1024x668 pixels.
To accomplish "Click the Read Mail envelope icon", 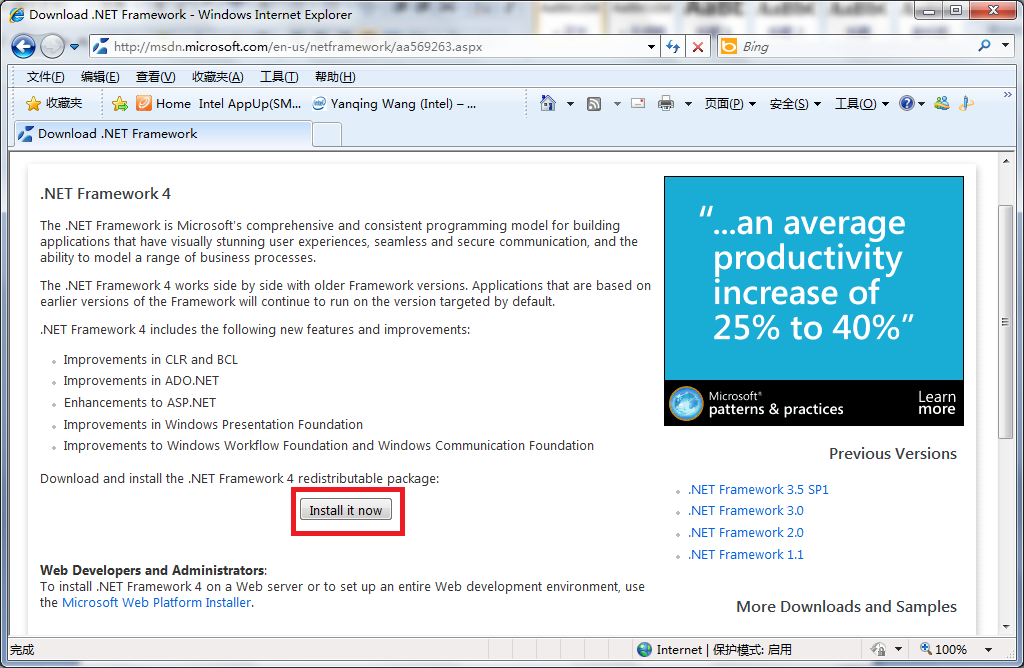I will [638, 104].
